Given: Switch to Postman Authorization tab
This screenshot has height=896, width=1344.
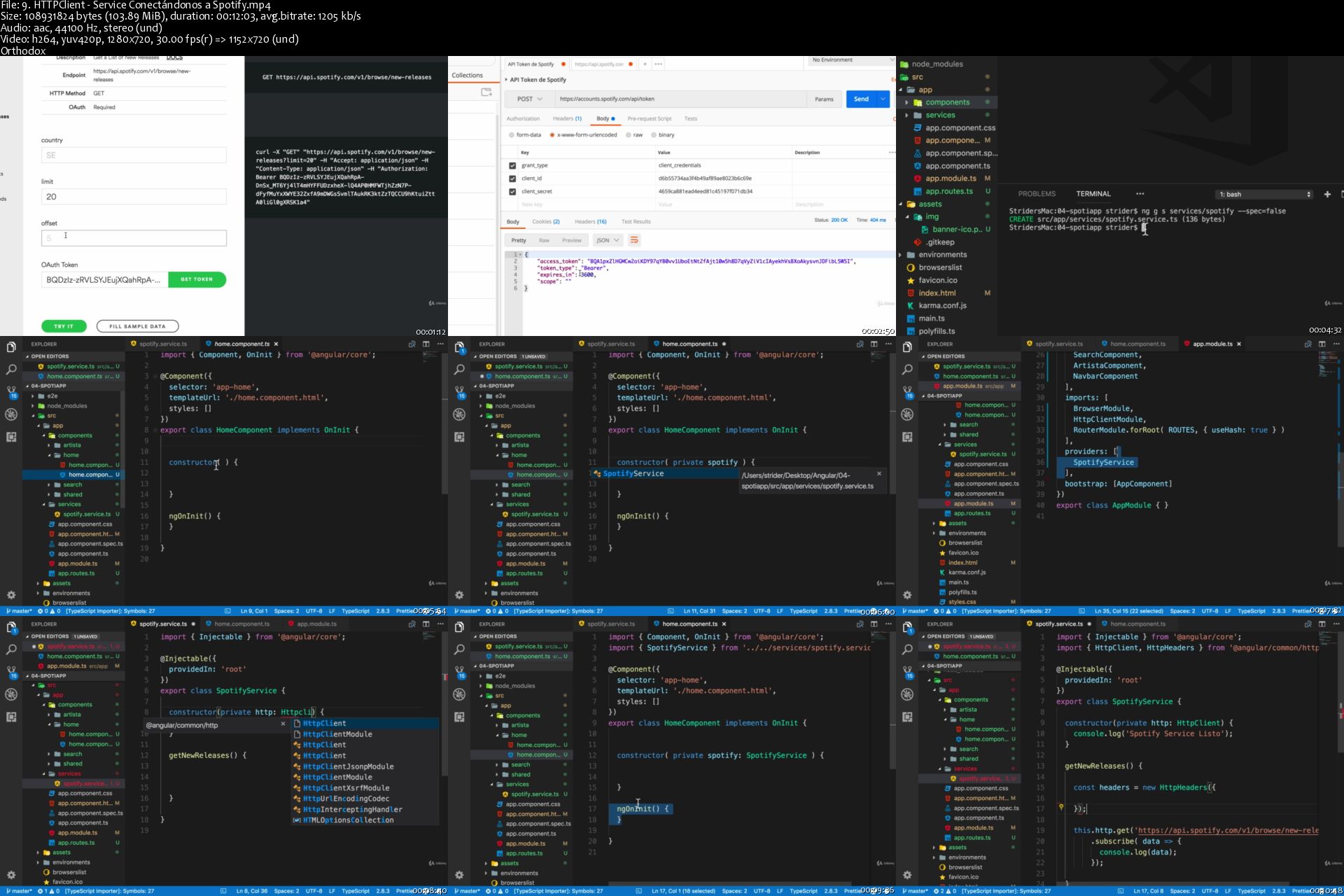Looking at the screenshot, I should (x=523, y=119).
